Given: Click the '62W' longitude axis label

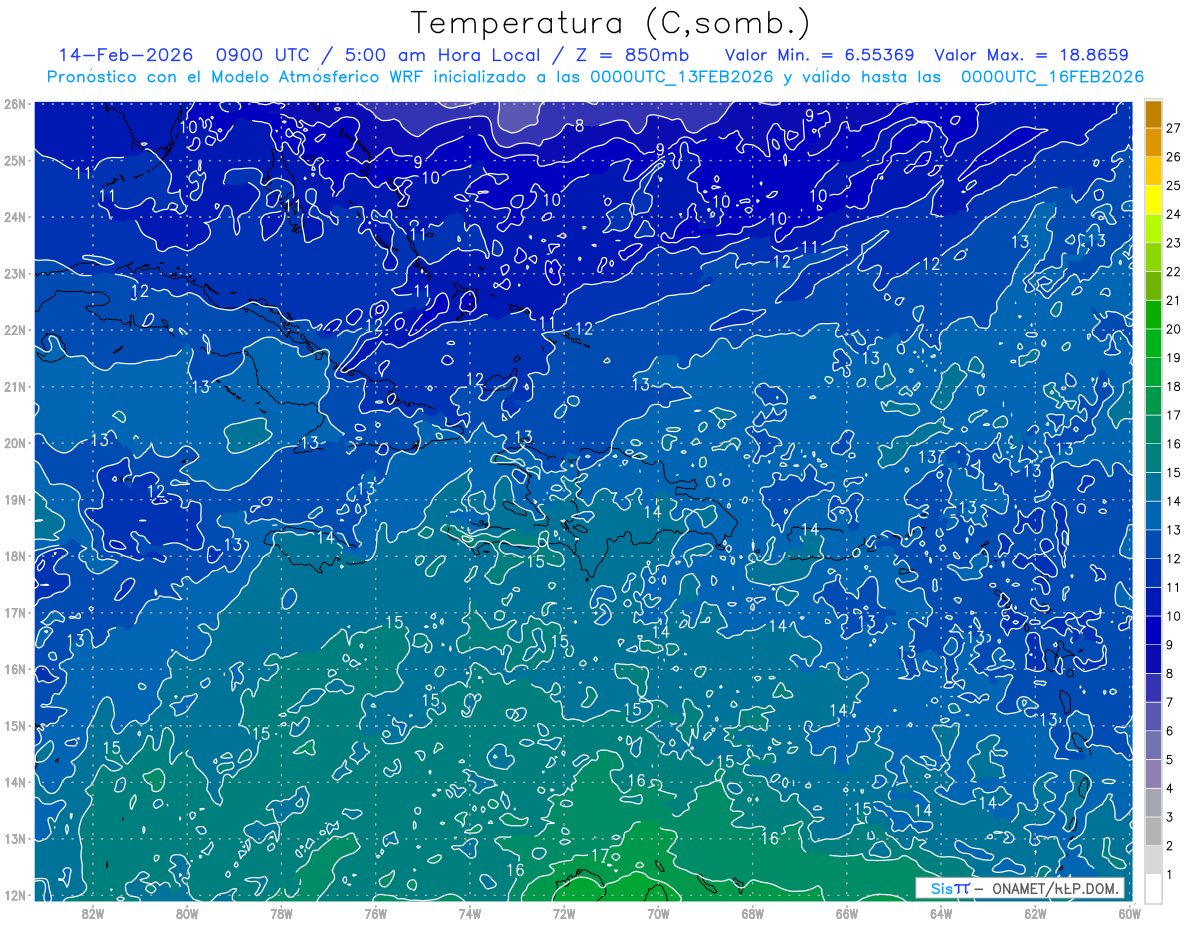Looking at the screenshot, I should (x=1035, y=913).
